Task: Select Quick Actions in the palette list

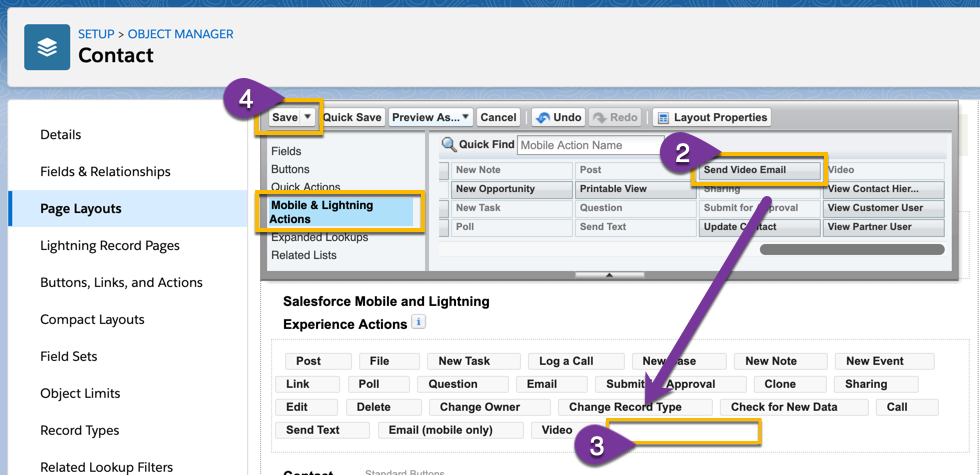Action: point(306,187)
